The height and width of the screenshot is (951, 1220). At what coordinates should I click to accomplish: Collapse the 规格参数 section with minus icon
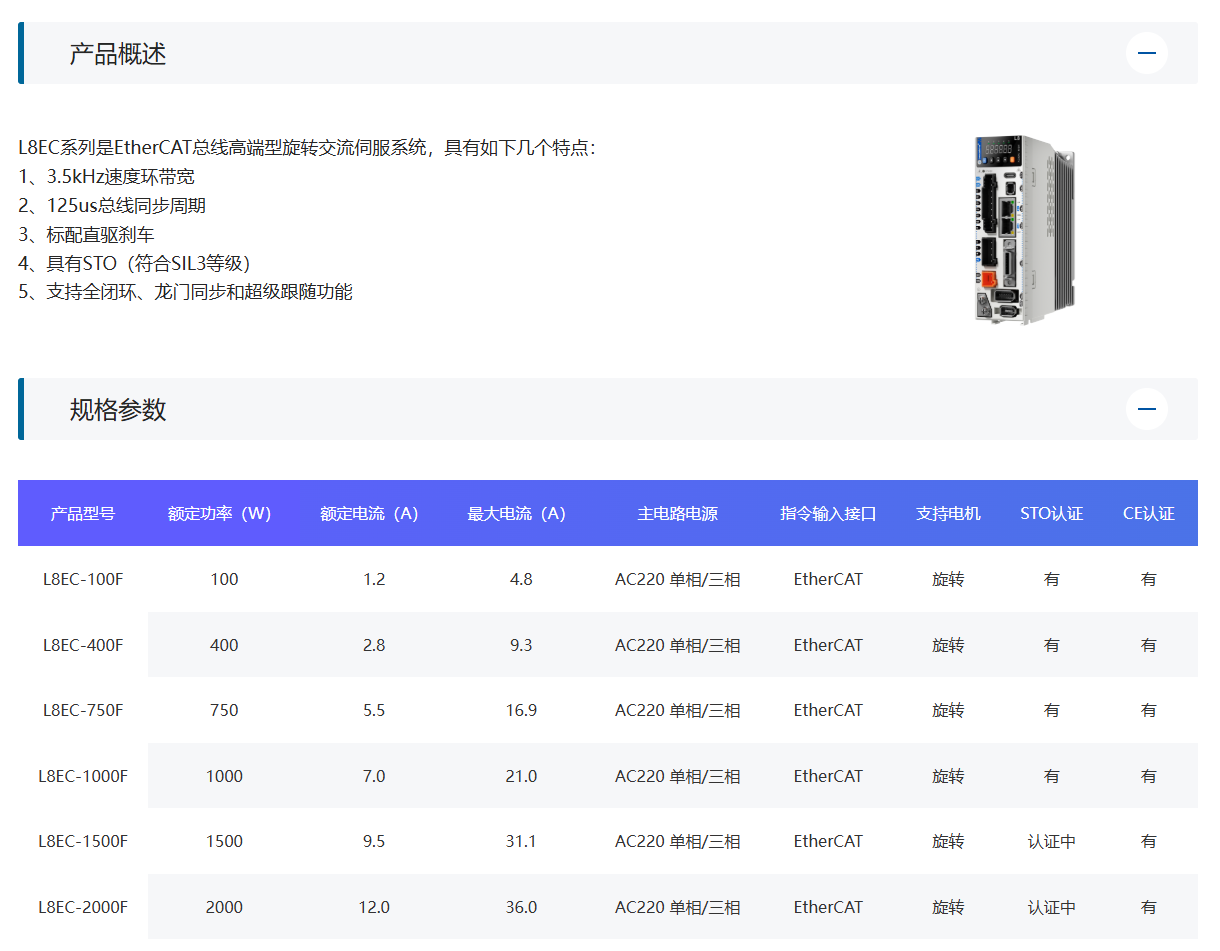(1146, 409)
